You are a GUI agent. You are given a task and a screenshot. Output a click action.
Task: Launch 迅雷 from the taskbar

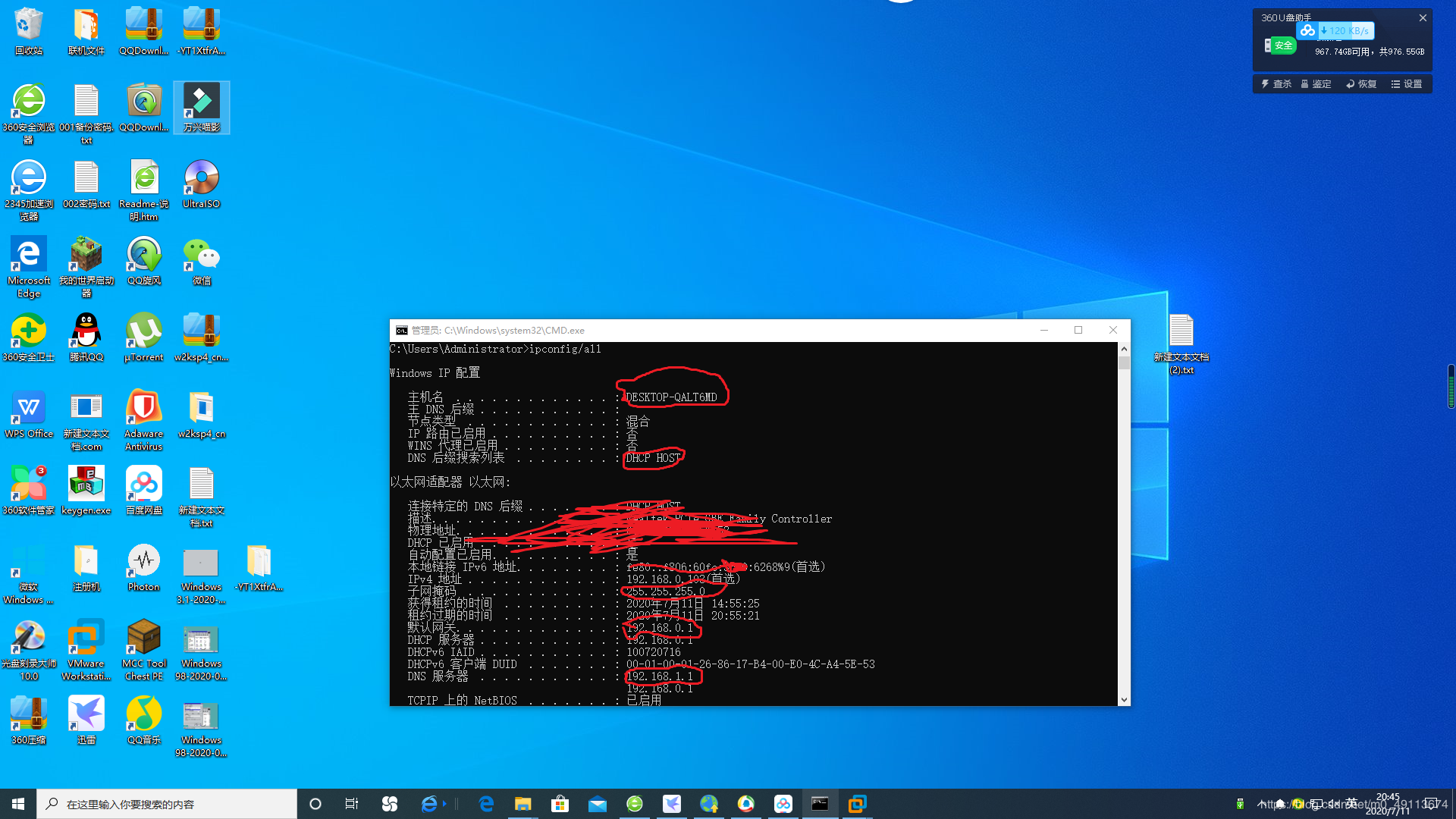(x=672, y=804)
